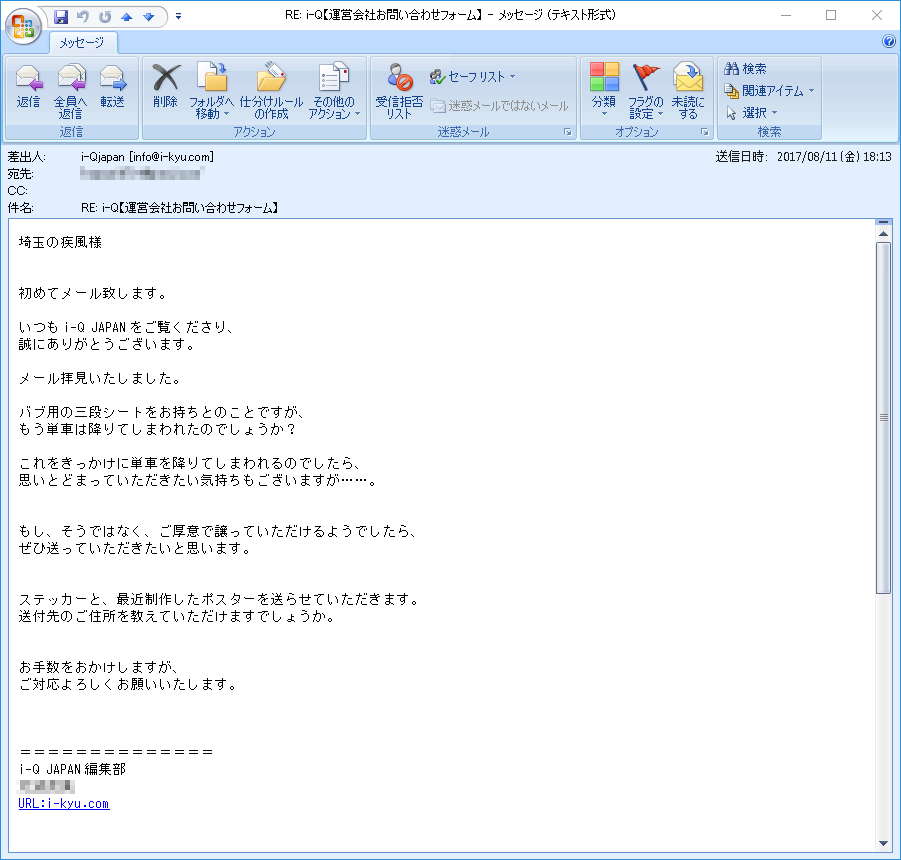Forward the message with 転送
901x860 pixels.
pos(113,86)
